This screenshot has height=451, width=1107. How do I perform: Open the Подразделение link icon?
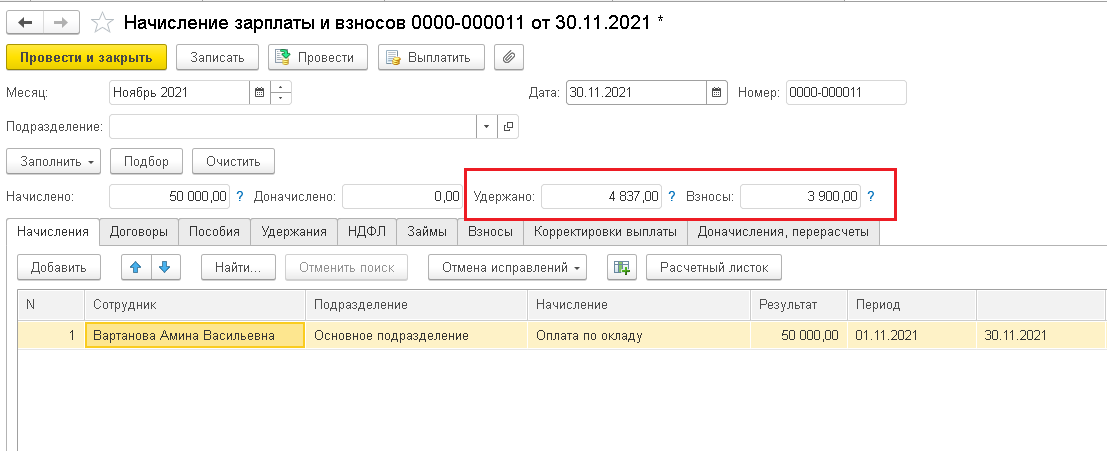[508, 127]
